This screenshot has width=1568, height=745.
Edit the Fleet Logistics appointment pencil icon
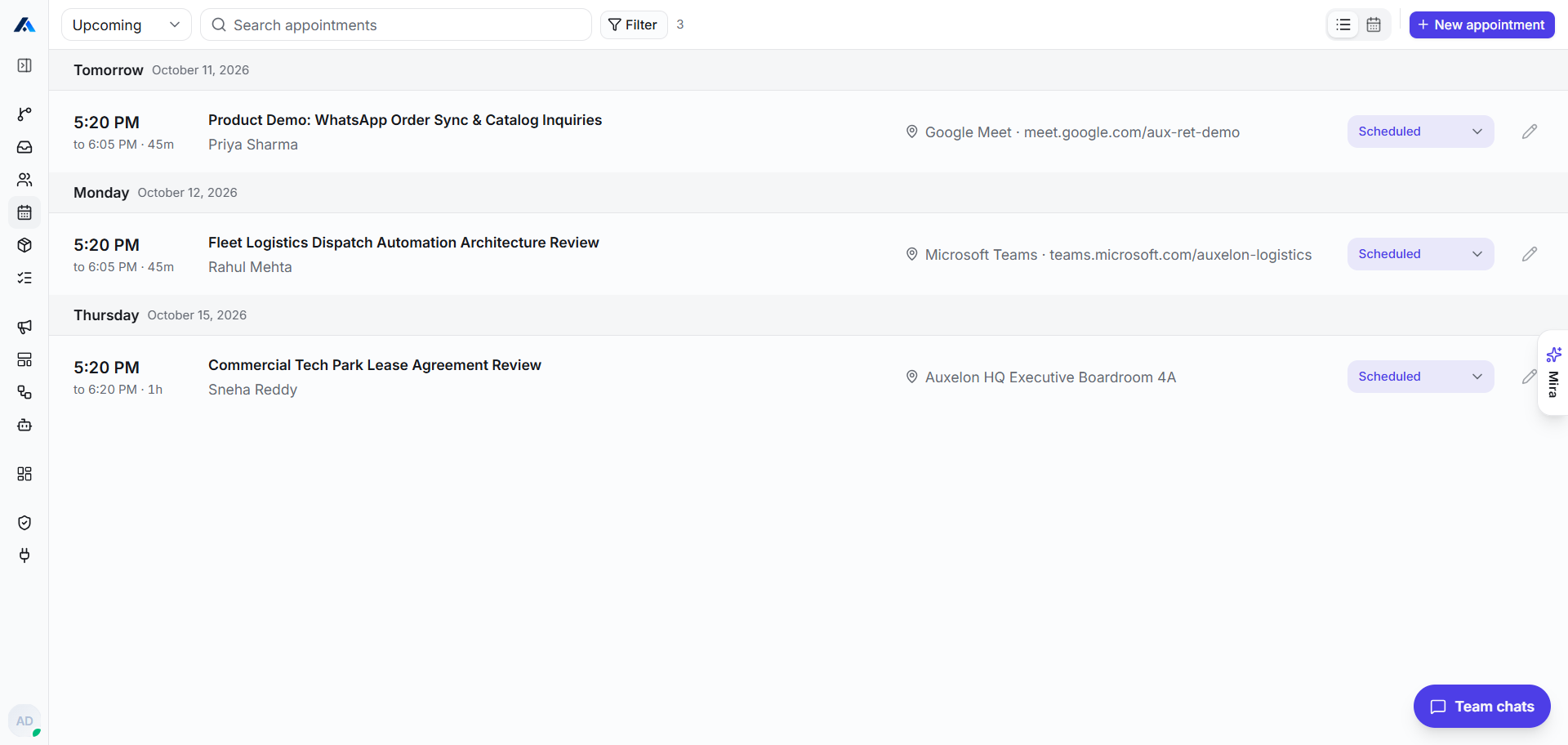1530,254
